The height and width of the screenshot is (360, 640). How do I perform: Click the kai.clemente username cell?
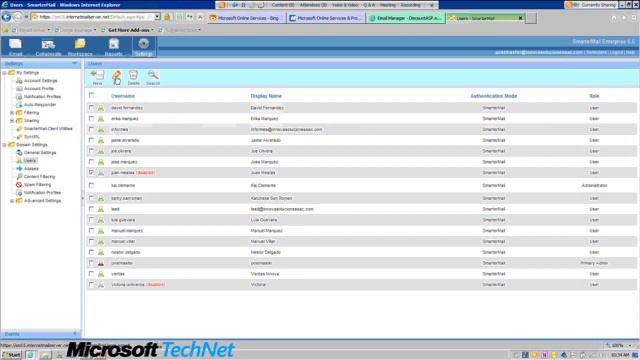[x=123, y=185]
